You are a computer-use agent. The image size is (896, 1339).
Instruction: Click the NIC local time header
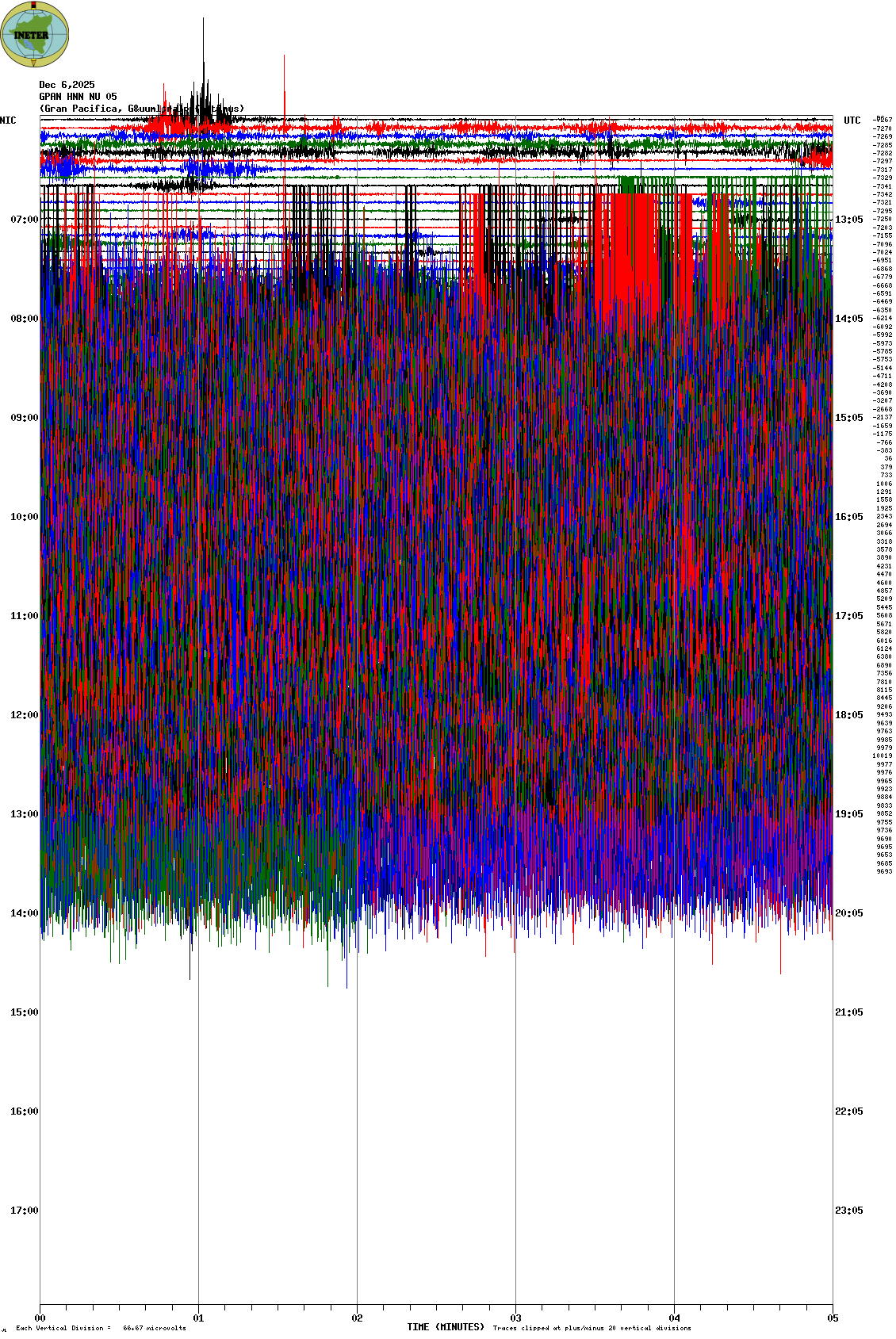click(8, 121)
